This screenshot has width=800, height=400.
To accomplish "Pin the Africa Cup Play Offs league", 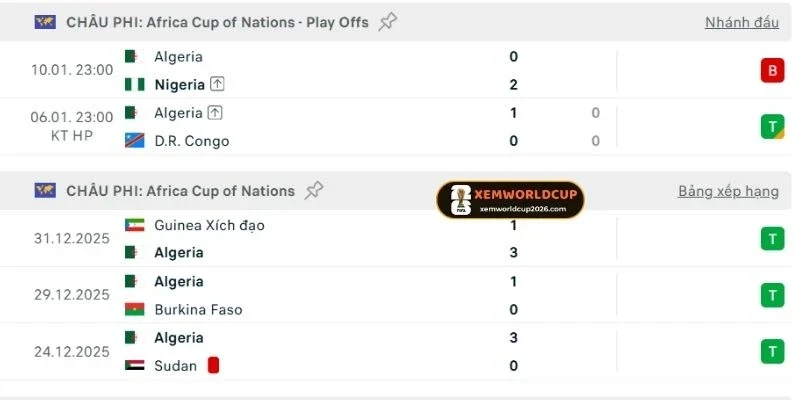I will coord(388,22).
